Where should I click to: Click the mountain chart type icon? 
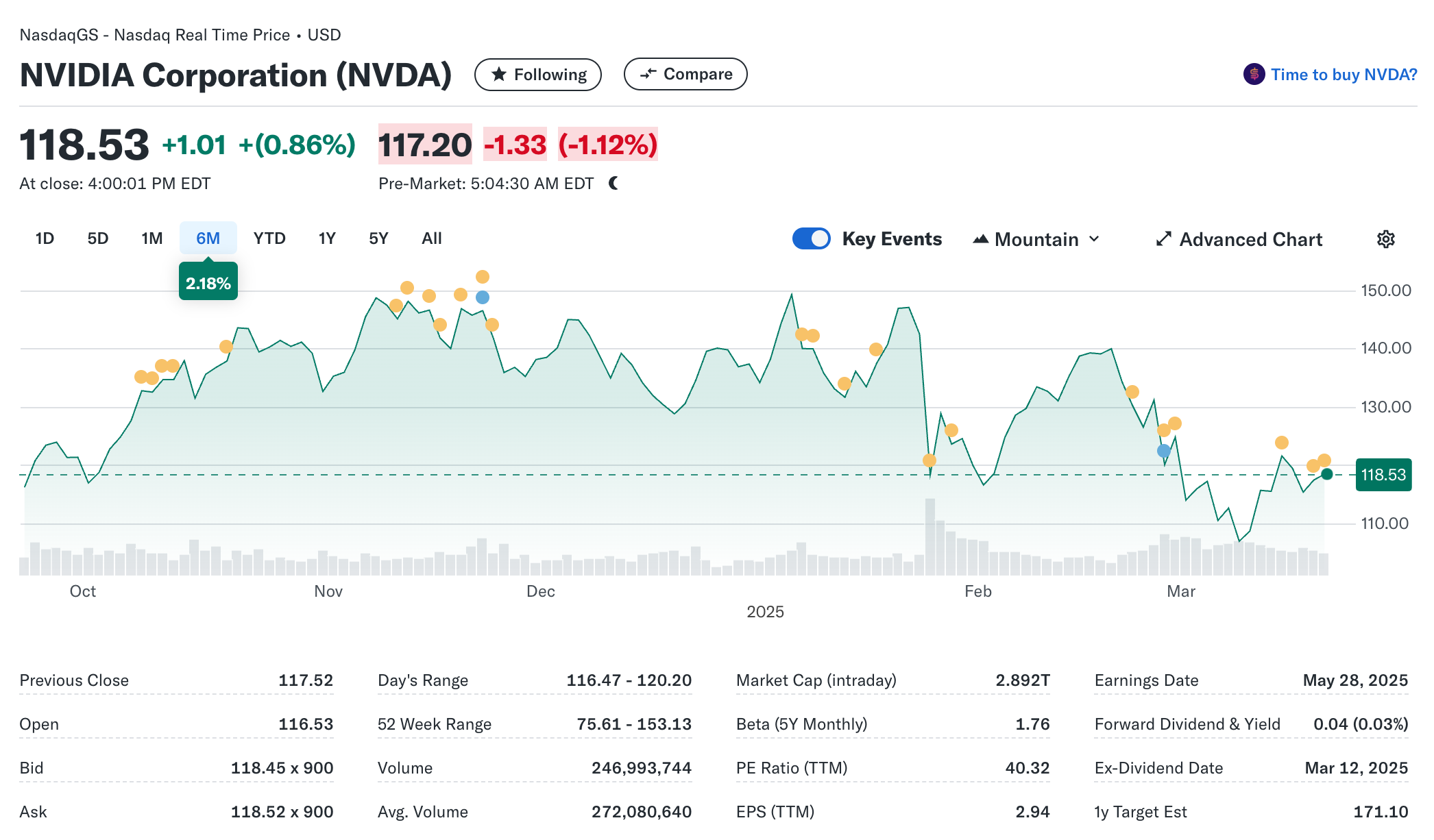981,239
